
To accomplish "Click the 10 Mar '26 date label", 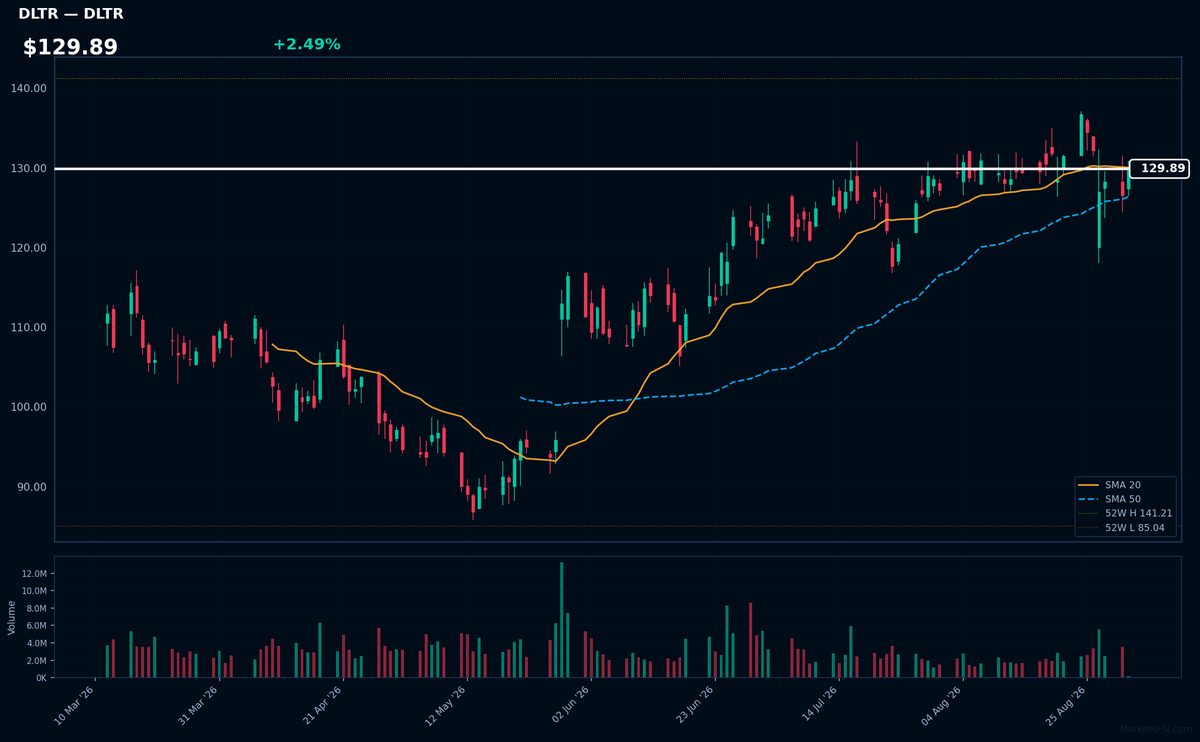I will point(73,706).
